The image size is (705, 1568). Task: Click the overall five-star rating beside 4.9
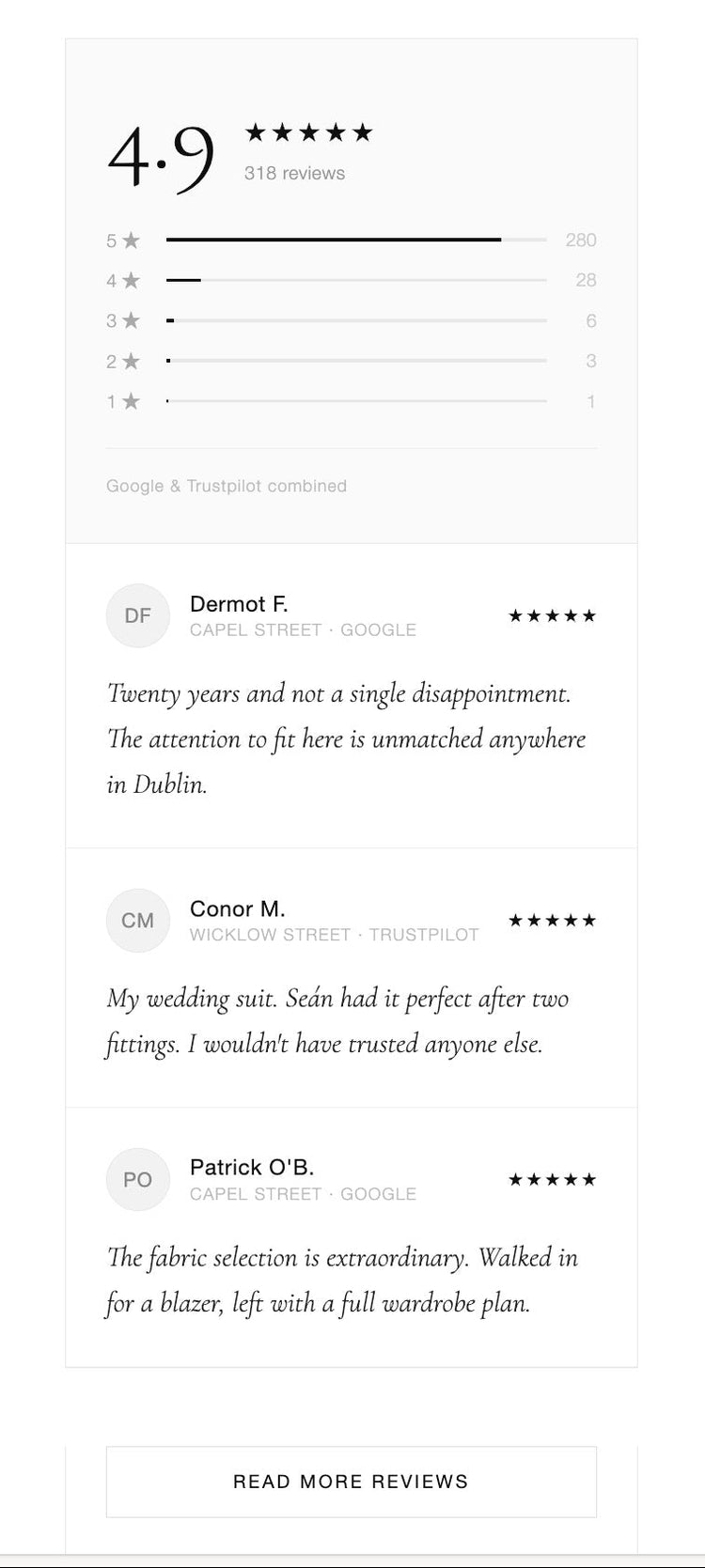(x=308, y=132)
